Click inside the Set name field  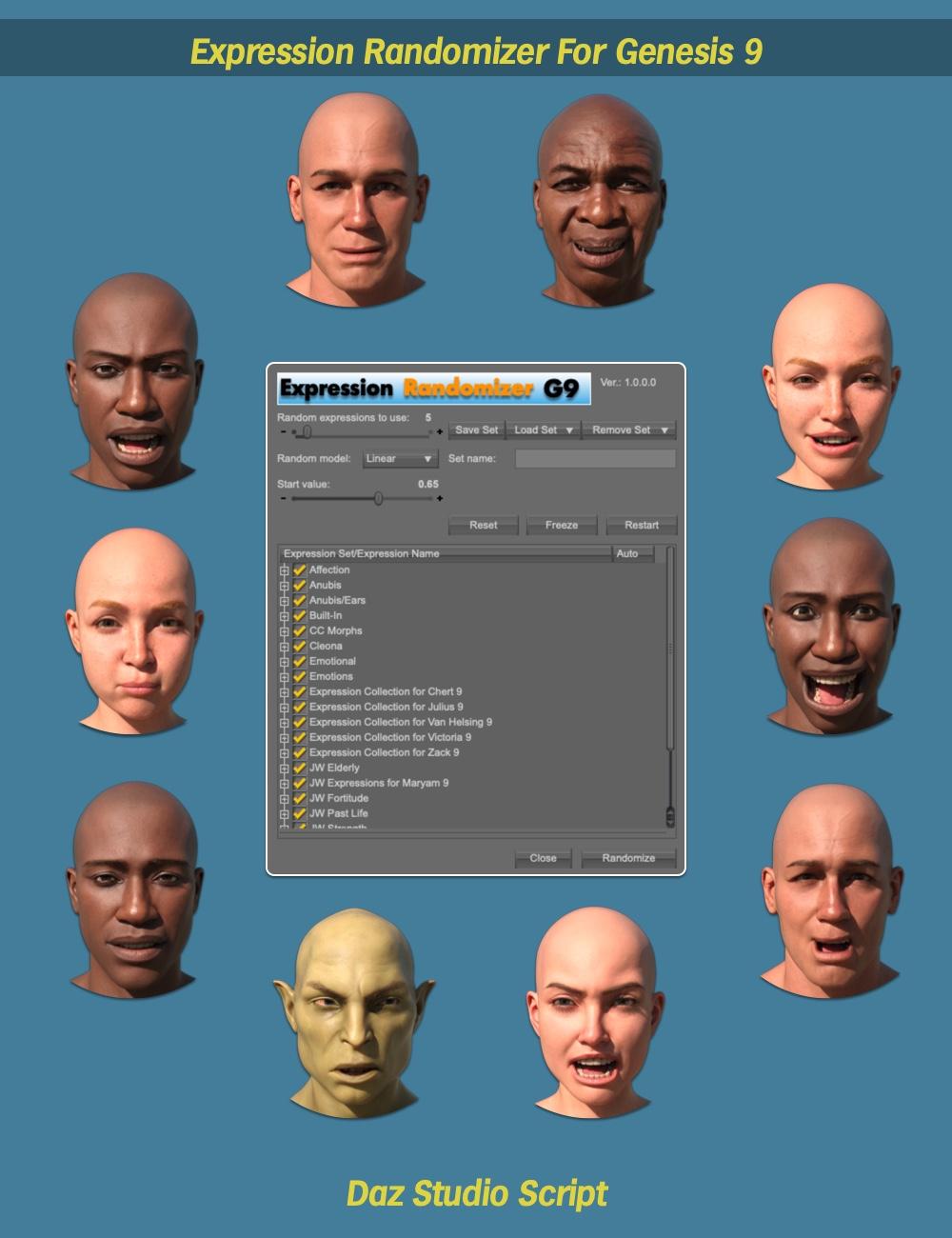point(598,458)
